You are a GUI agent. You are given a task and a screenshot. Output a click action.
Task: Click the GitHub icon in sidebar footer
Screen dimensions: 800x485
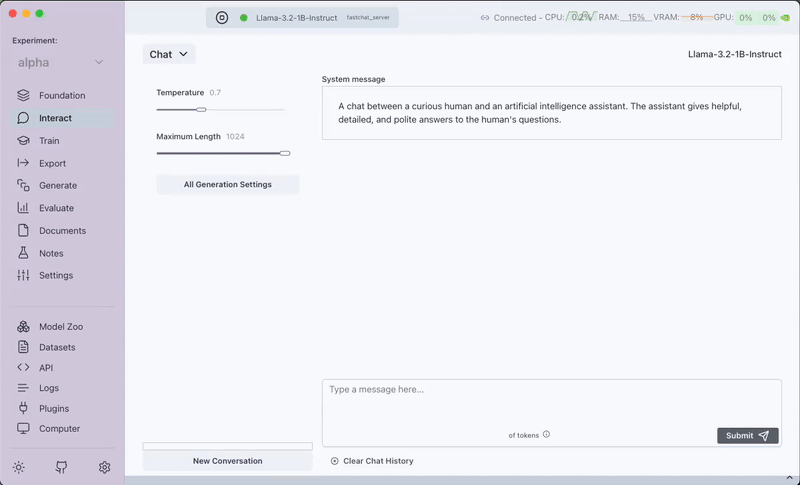point(62,467)
